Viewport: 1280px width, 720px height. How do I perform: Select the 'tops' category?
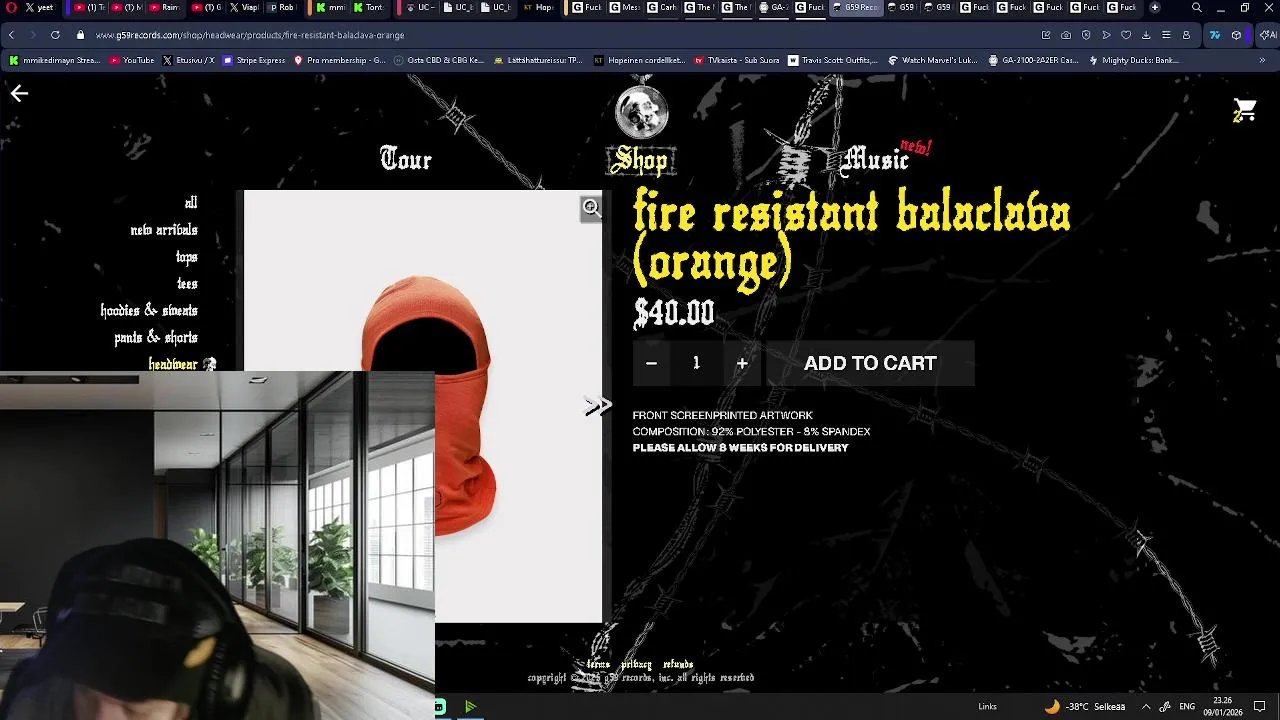(187, 257)
